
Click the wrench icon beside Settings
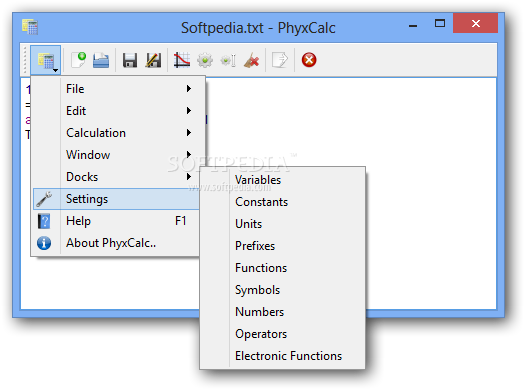pyautogui.click(x=44, y=199)
